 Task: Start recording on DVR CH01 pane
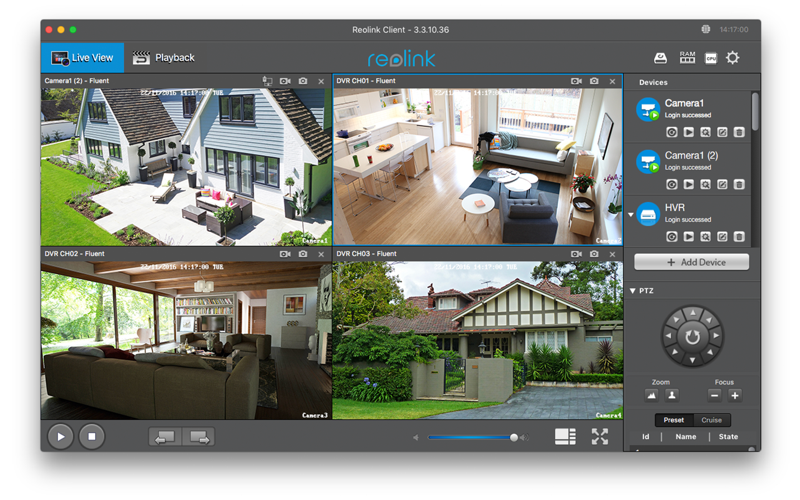[577, 81]
